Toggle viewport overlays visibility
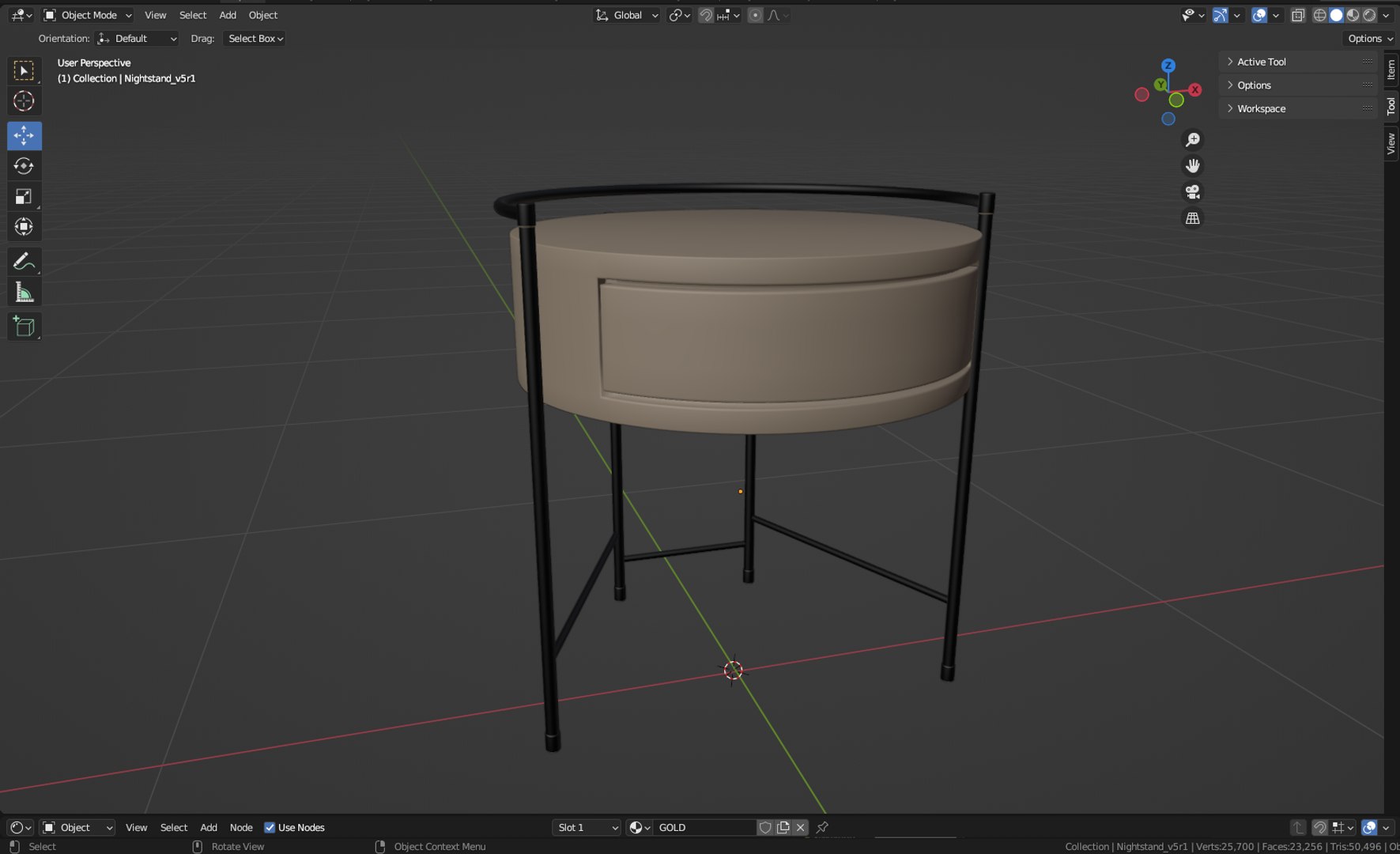1400x854 pixels. [1260, 15]
